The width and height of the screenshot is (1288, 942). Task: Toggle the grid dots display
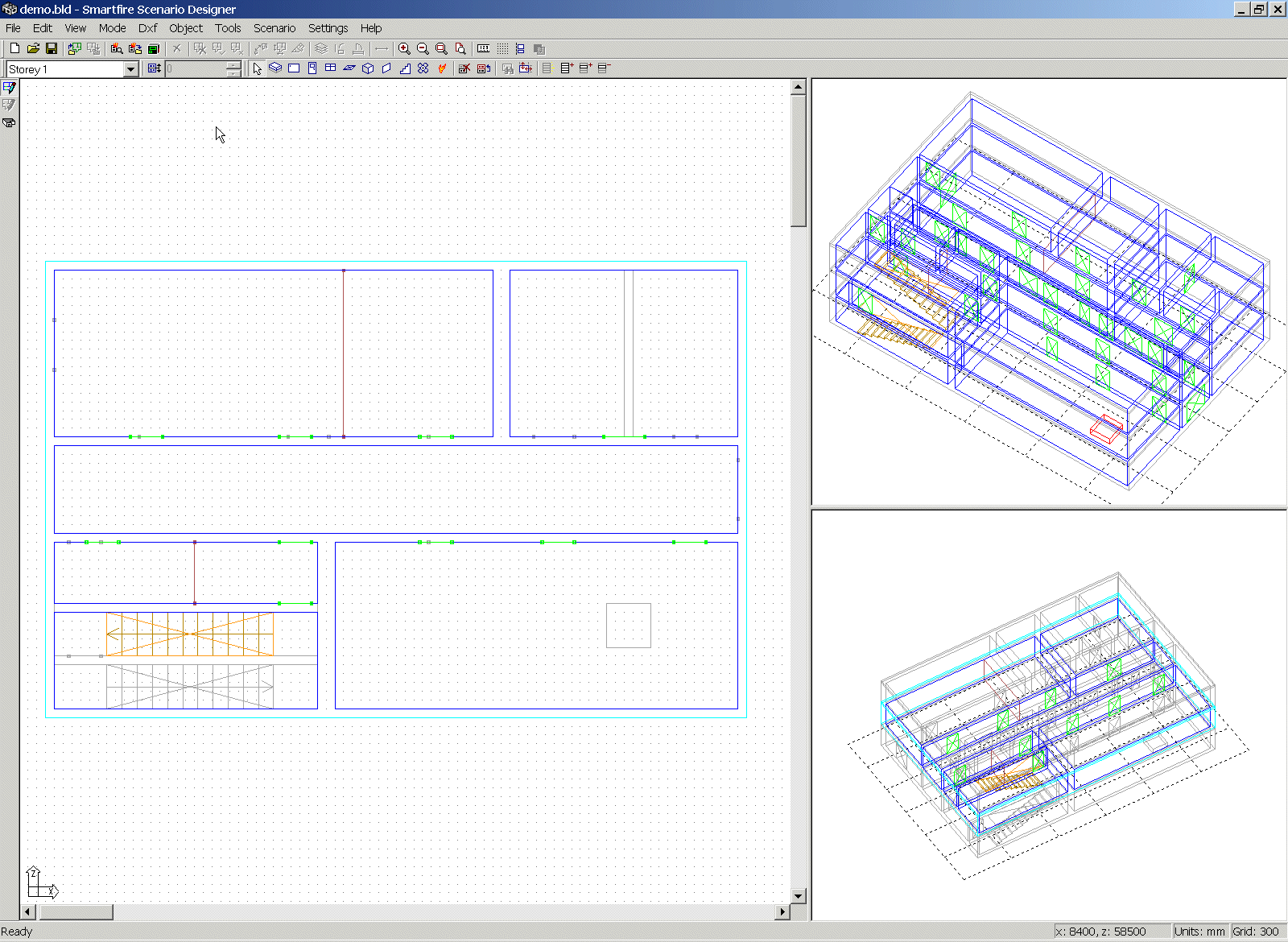tap(502, 48)
